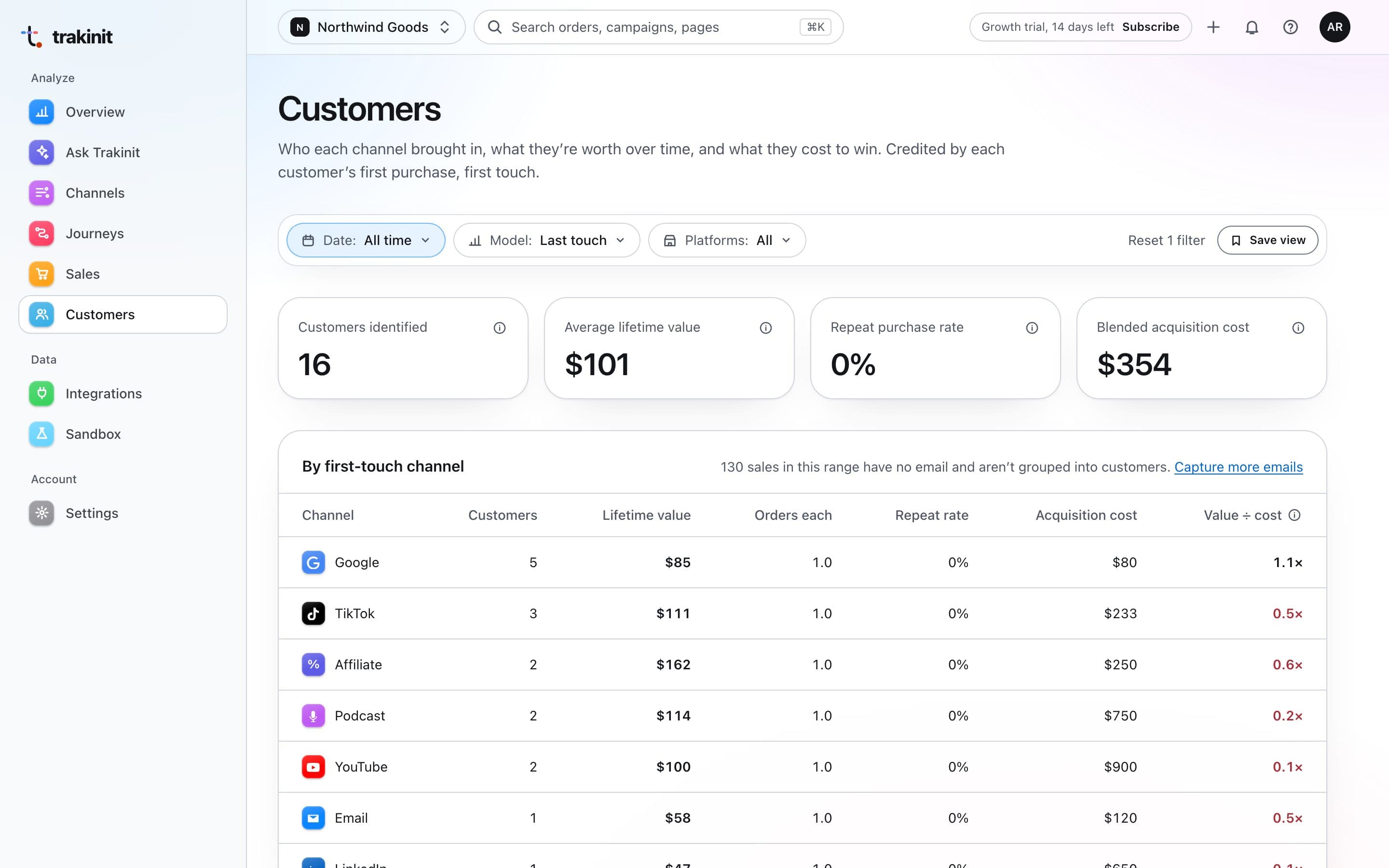
Task: Open Sandbox in sidebar
Action: pyautogui.click(x=123, y=434)
